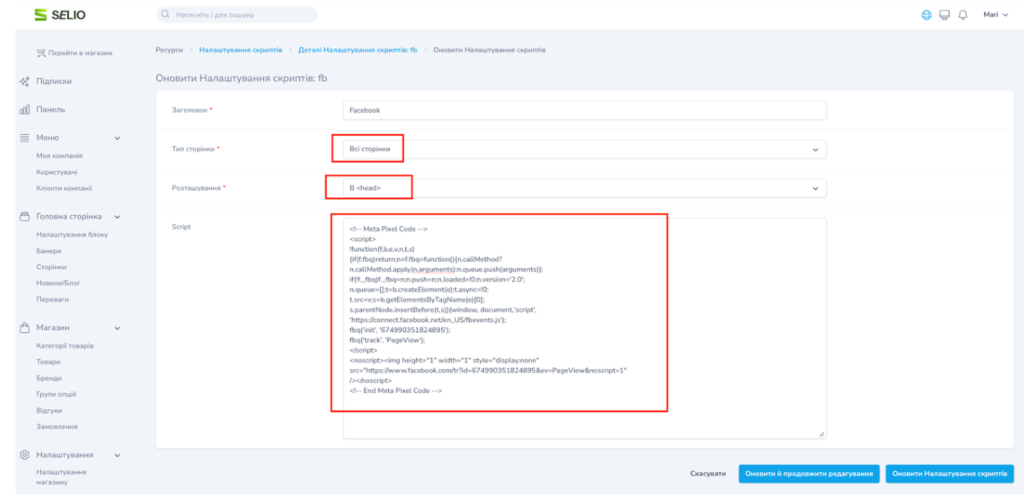Open Товари in the sidebar
The height and width of the screenshot is (494, 1024).
48,361
